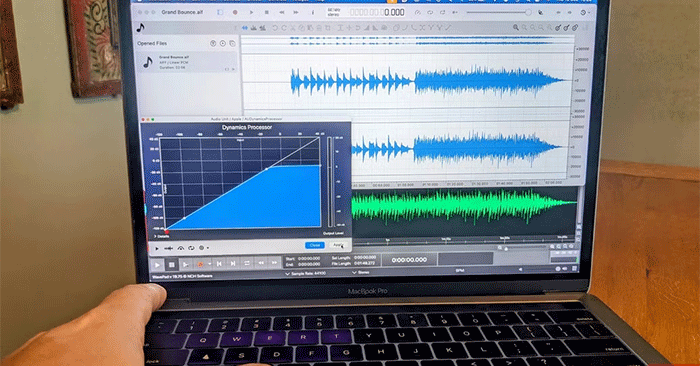
Task: Click the rewind icon in top toolbar
Action: pos(281,12)
